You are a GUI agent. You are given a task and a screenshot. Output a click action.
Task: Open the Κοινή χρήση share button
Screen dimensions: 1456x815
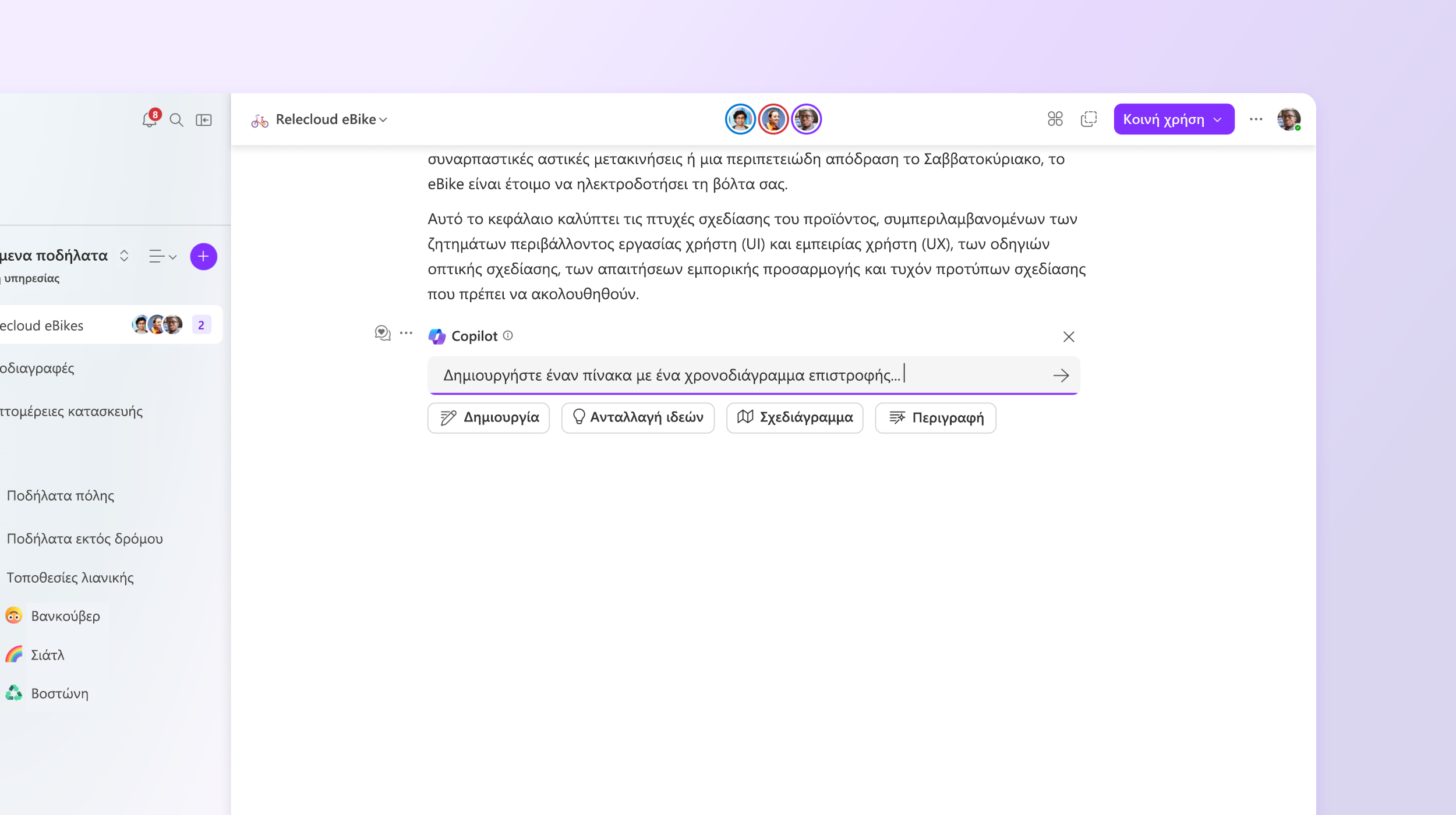[1174, 119]
